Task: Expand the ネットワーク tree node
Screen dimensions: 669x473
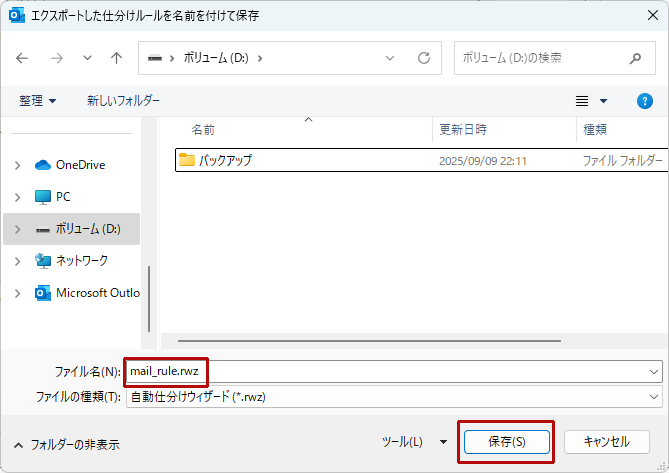Action: pos(17,261)
